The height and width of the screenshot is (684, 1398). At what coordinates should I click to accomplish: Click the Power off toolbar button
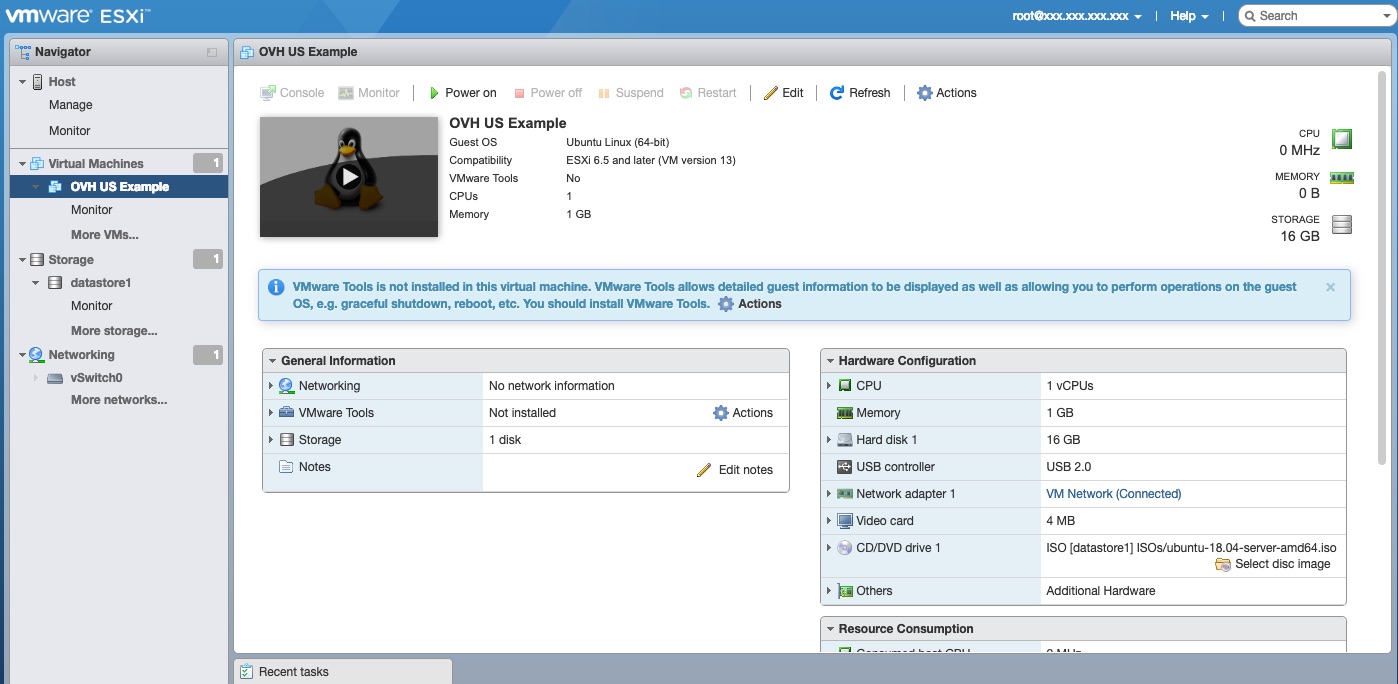(x=548, y=93)
